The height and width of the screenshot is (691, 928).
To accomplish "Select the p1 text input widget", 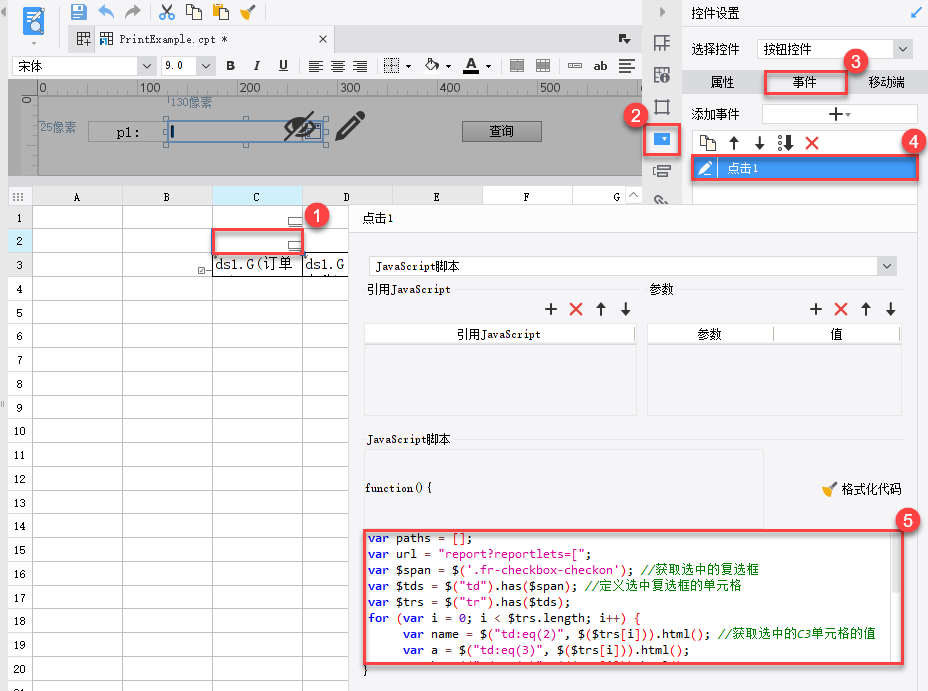I will 246,131.
